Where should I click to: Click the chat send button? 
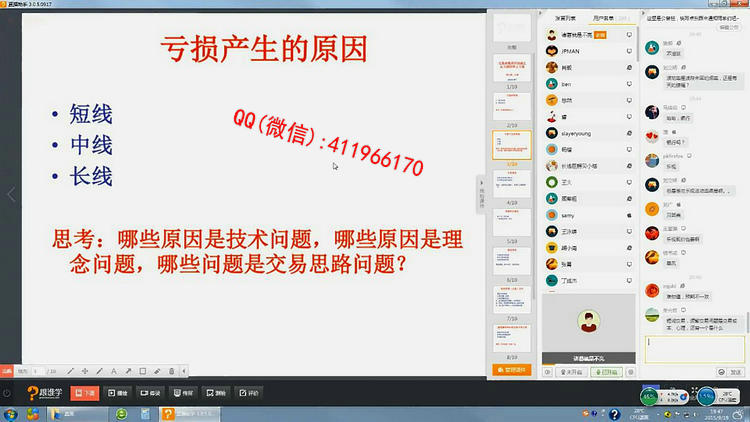pyautogui.click(x=736, y=372)
